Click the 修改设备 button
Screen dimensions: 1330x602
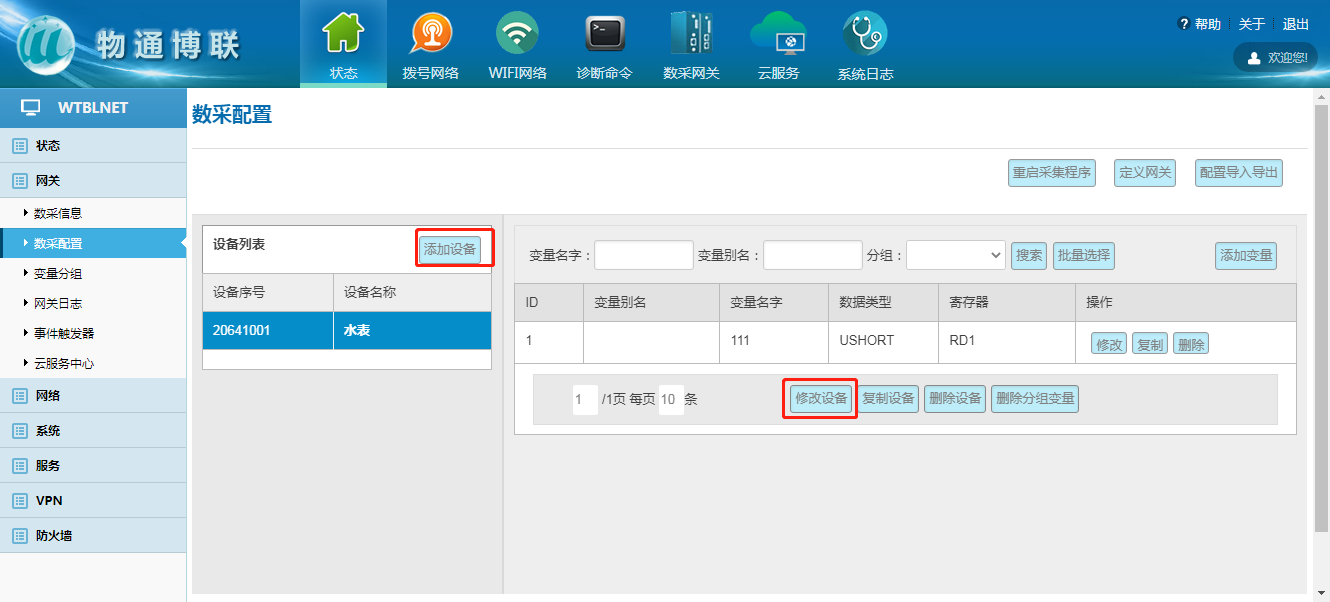(821, 399)
